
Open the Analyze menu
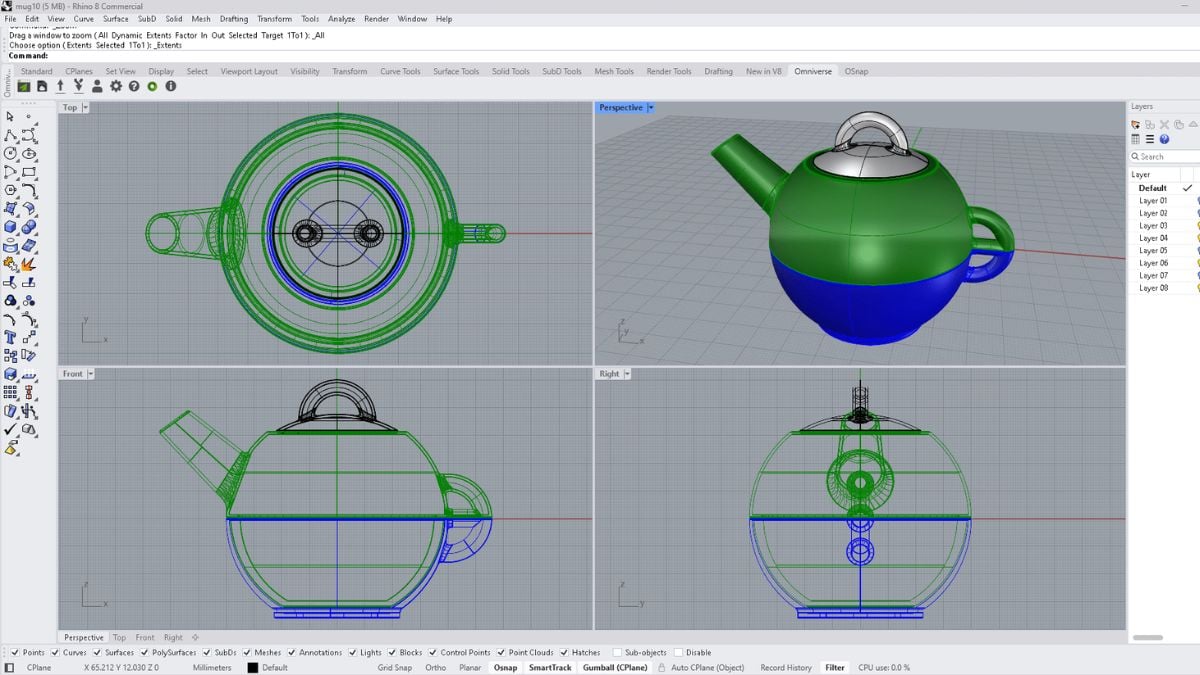(x=341, y=19)
